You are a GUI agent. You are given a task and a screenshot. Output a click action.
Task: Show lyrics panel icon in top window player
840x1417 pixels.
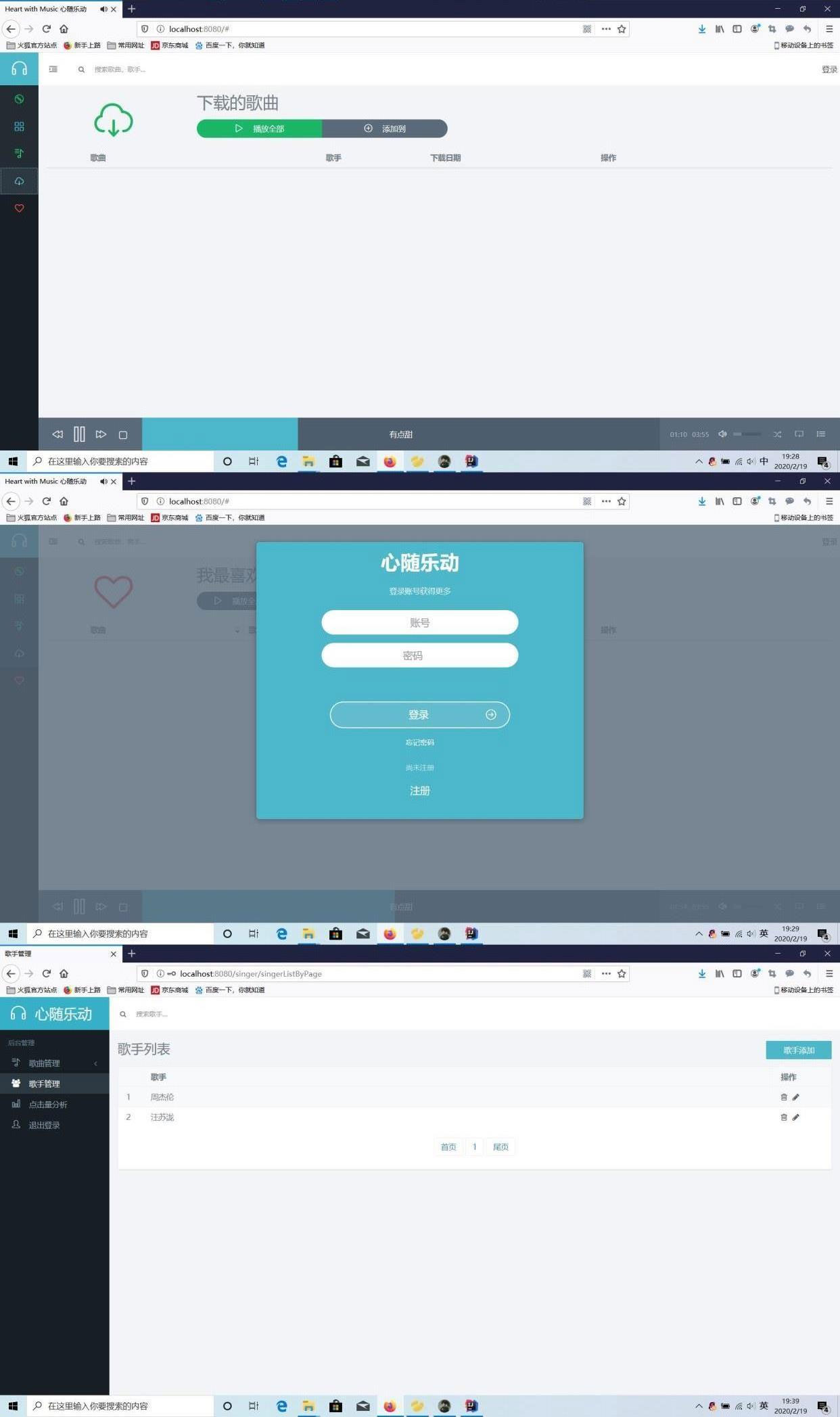coord(799,434)
